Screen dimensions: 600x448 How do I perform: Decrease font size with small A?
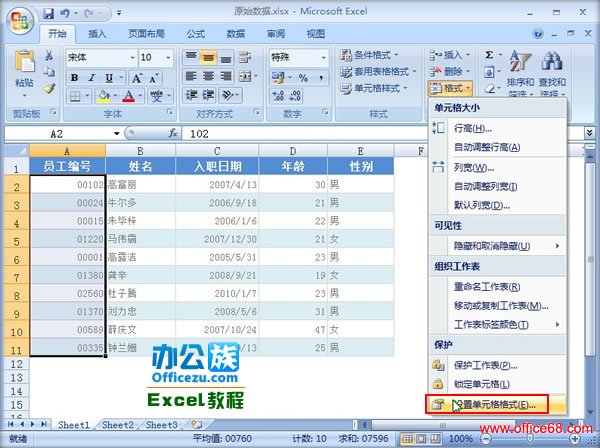click(x=154, y=78)
